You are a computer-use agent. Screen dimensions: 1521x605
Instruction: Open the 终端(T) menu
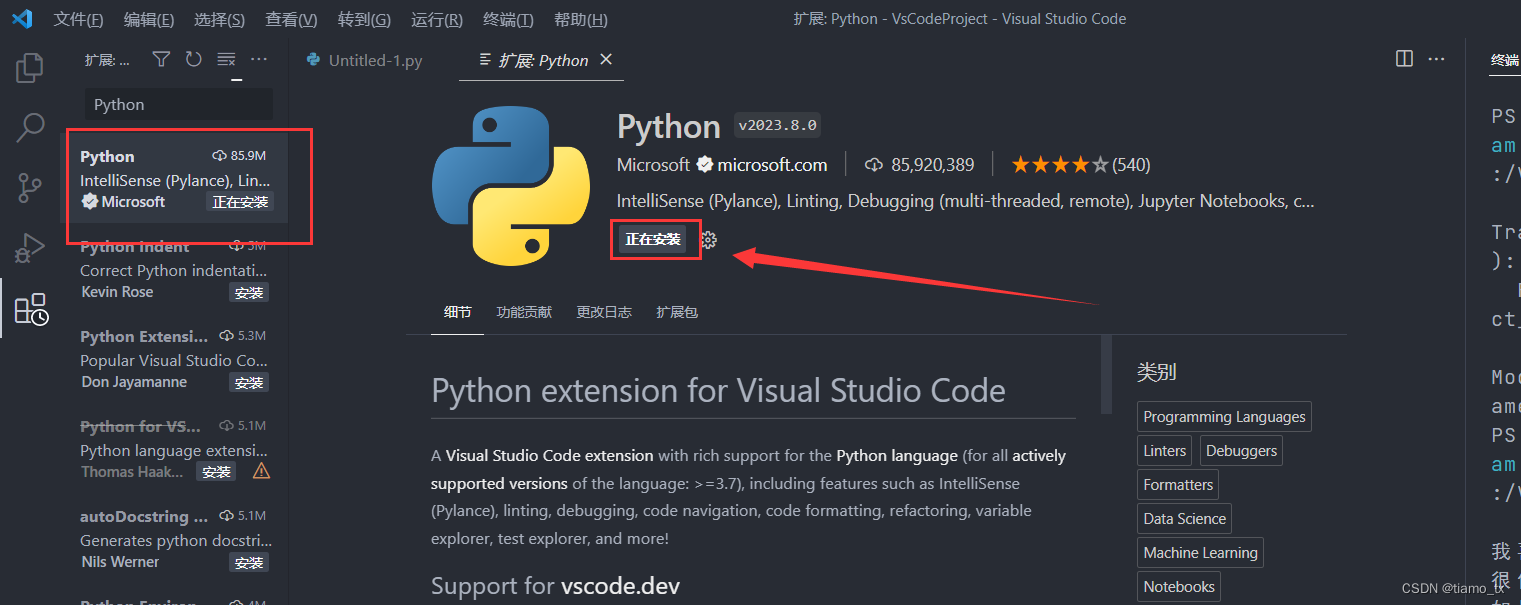tap(508, 19)
